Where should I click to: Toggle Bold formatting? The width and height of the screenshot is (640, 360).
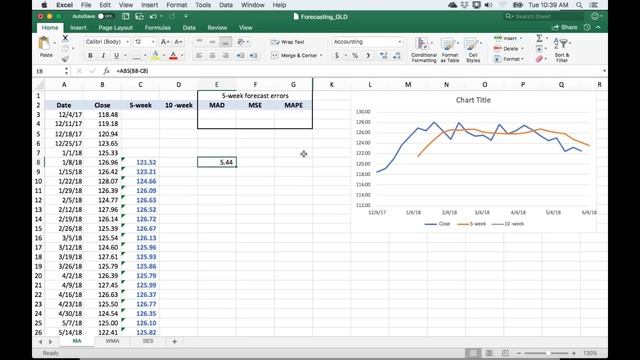[x=90, y=56]
